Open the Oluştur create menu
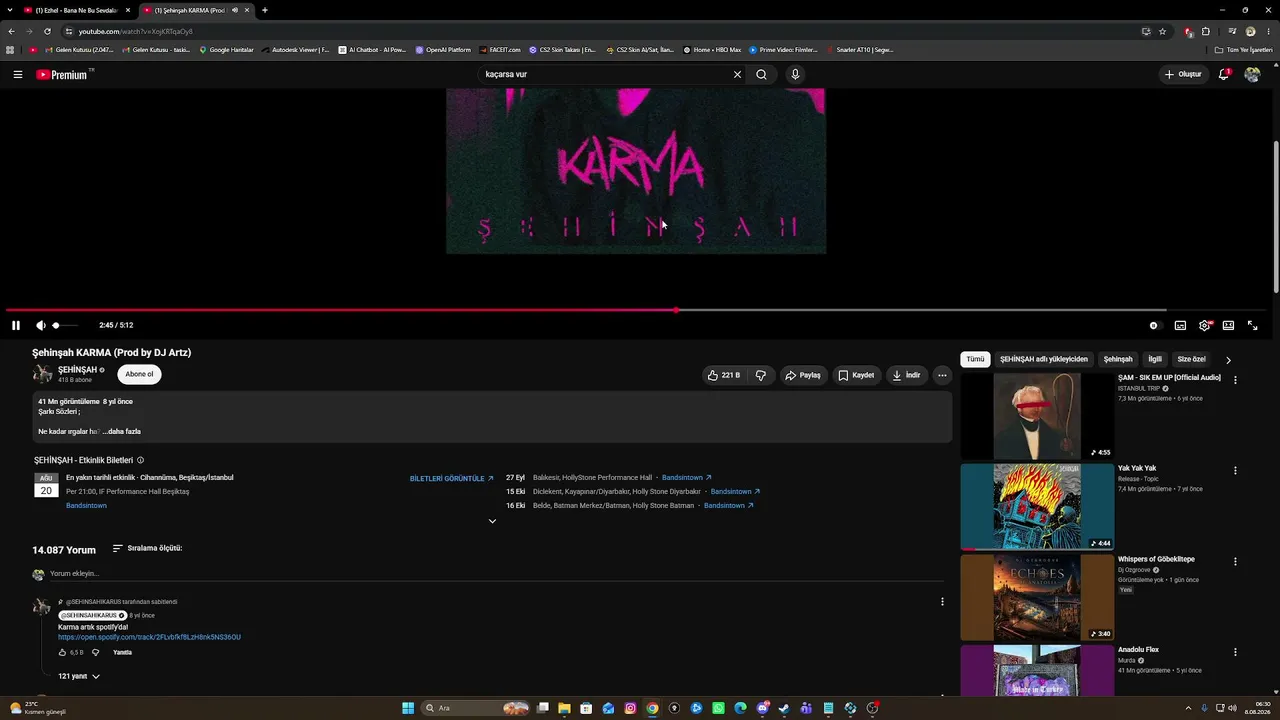Viewport: 1280px width, 720px height. point(1183,74)
